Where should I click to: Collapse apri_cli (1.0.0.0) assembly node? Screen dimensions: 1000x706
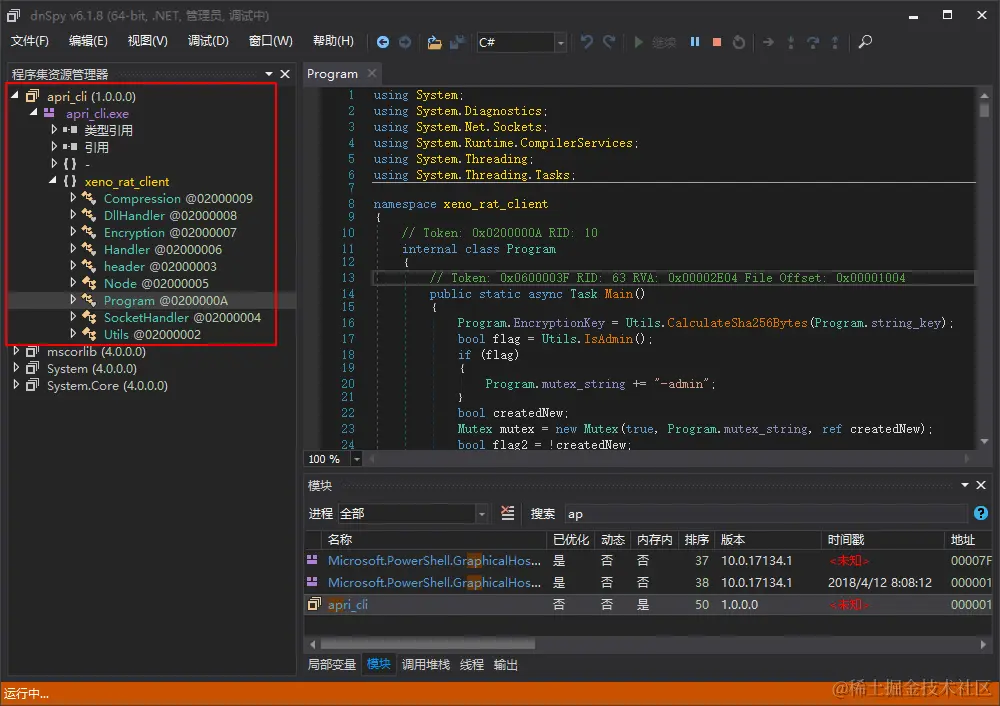point(15,96)
